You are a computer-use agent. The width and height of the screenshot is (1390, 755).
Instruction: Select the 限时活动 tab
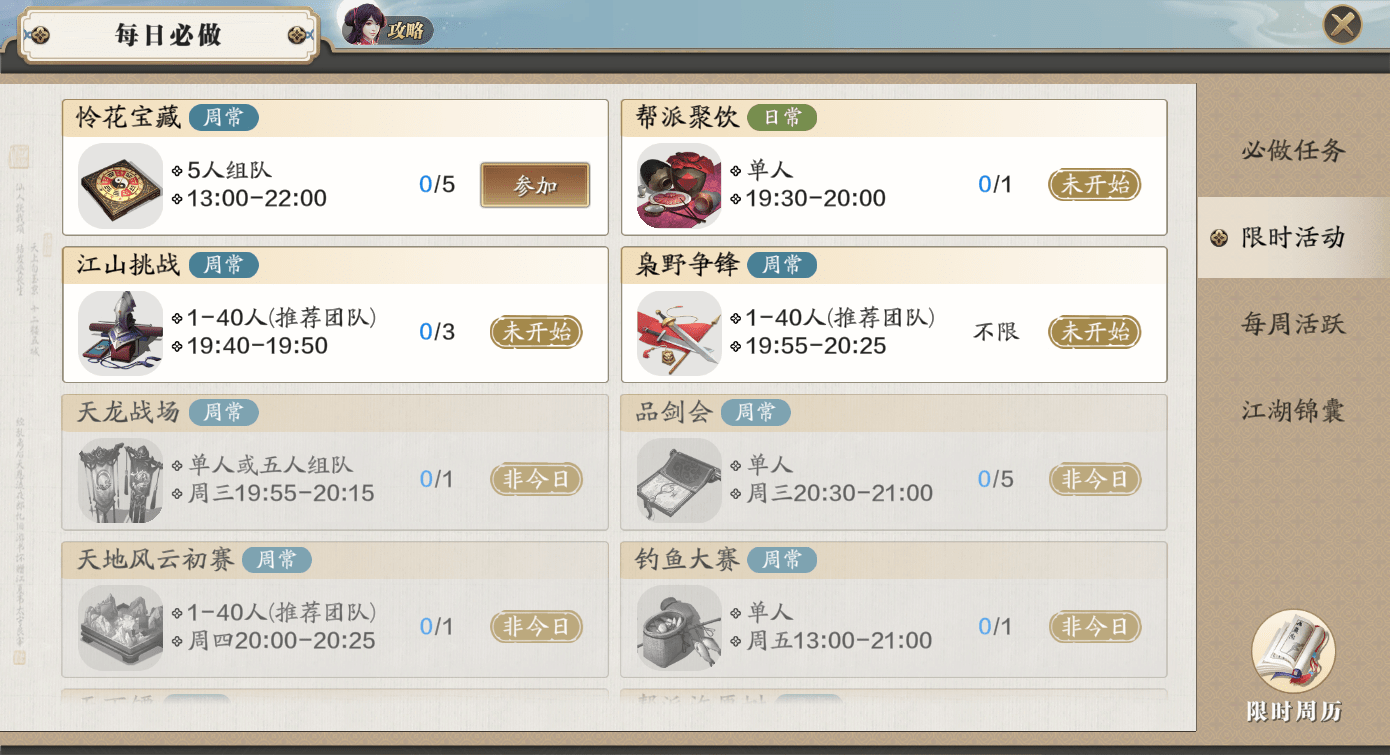coord(1293,238)
